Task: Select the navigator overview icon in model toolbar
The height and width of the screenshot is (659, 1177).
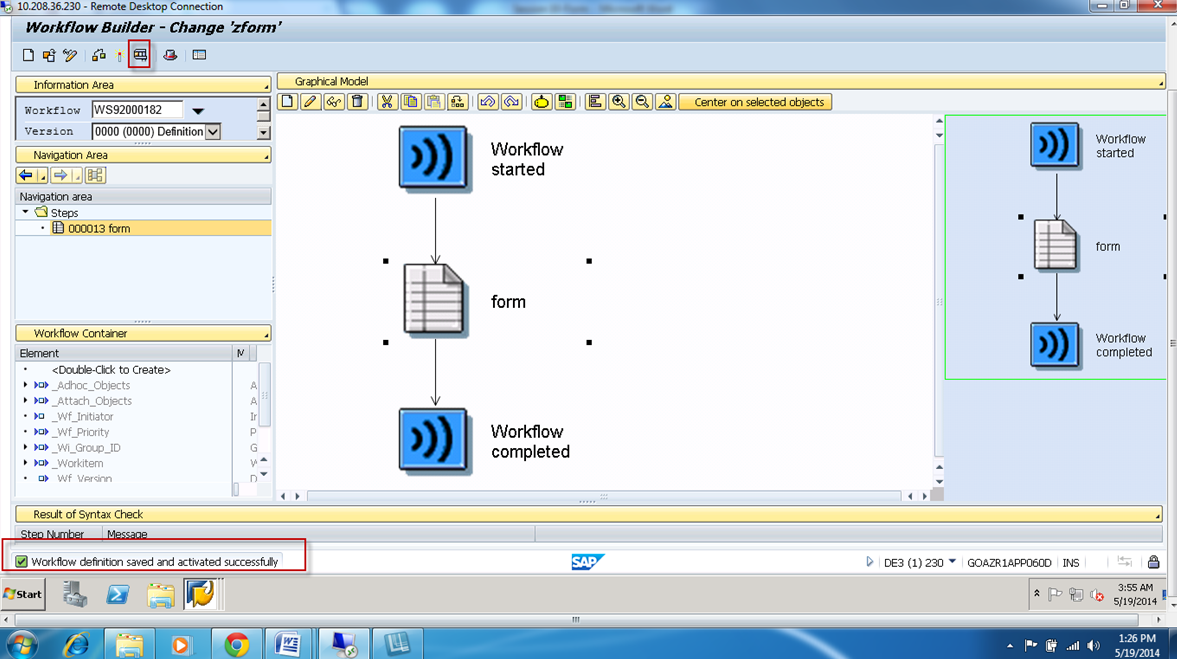Action: point(665,101)
